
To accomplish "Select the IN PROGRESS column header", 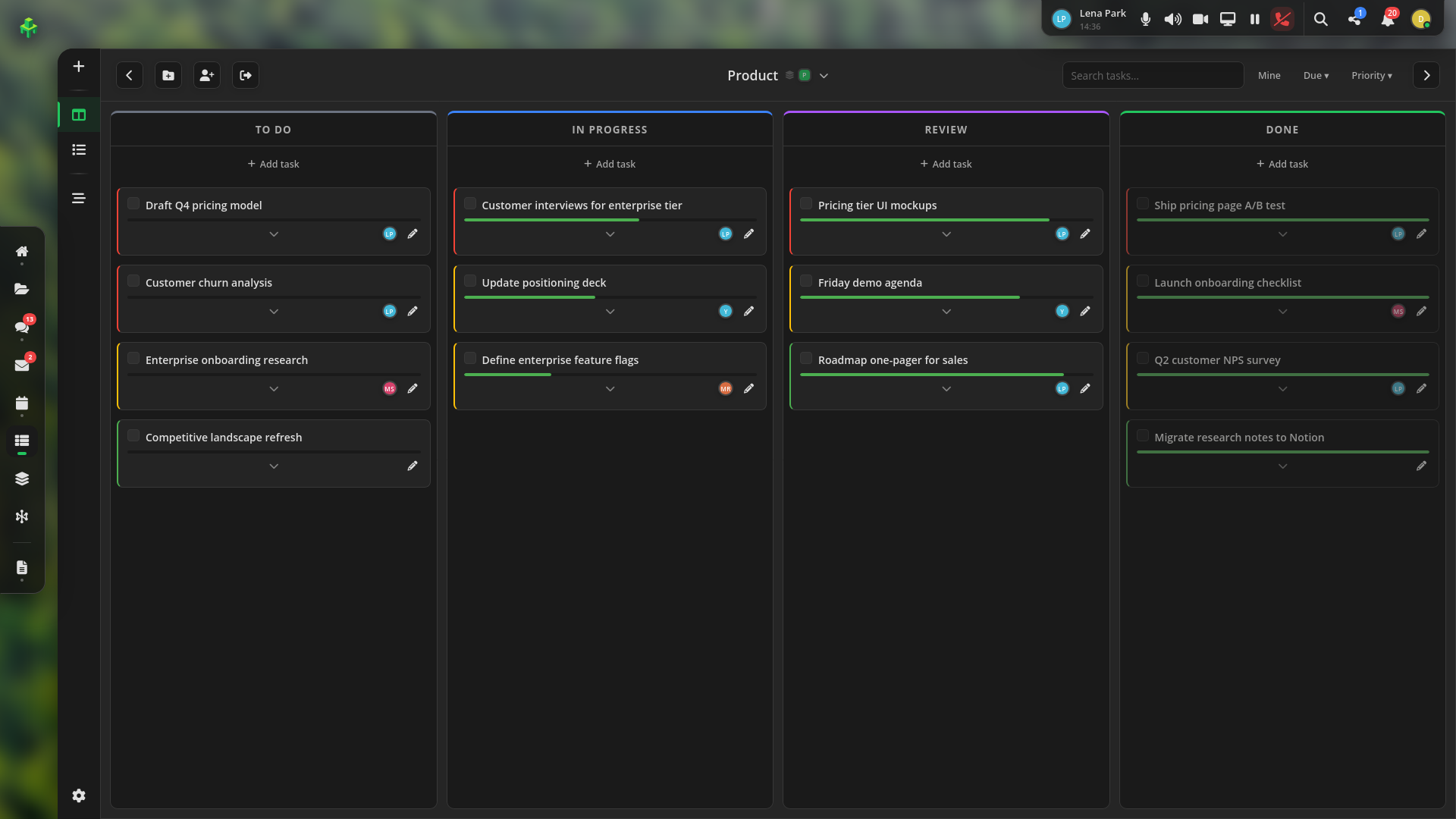I will click(x=610, y=130).
